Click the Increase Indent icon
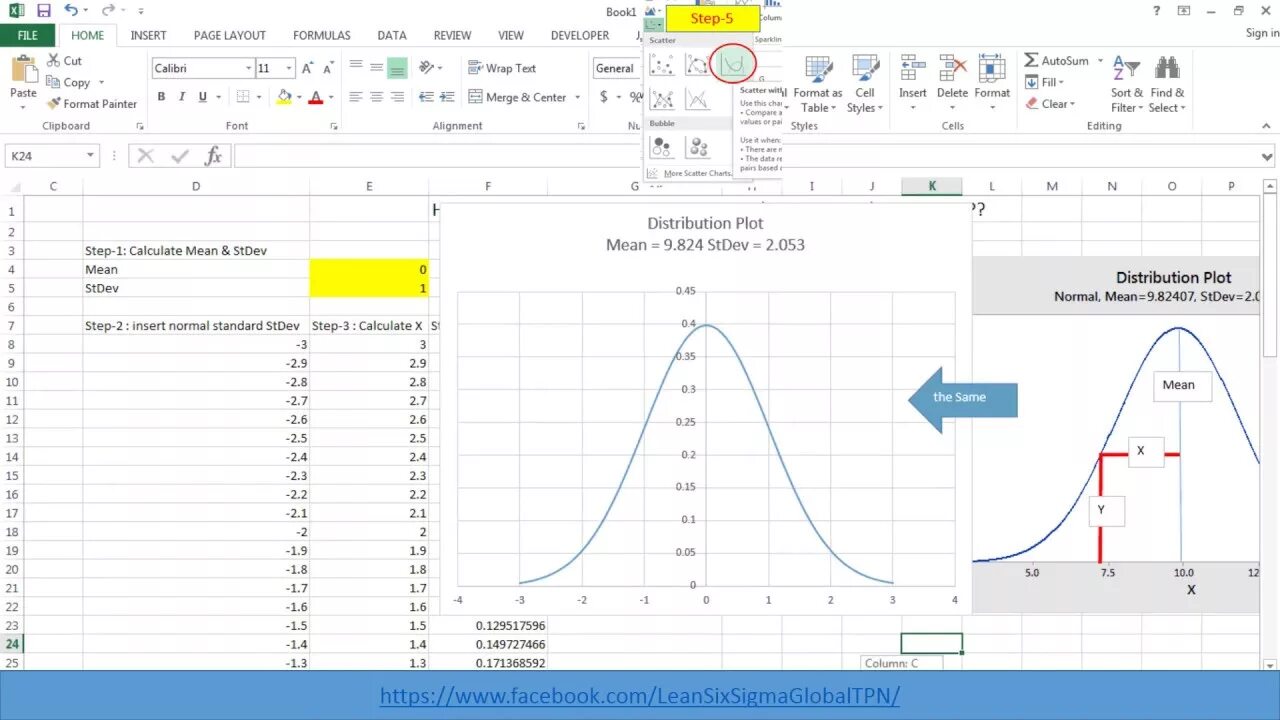Image resolution: width=1280 pixels, height=720 pixels. (447, 97)
